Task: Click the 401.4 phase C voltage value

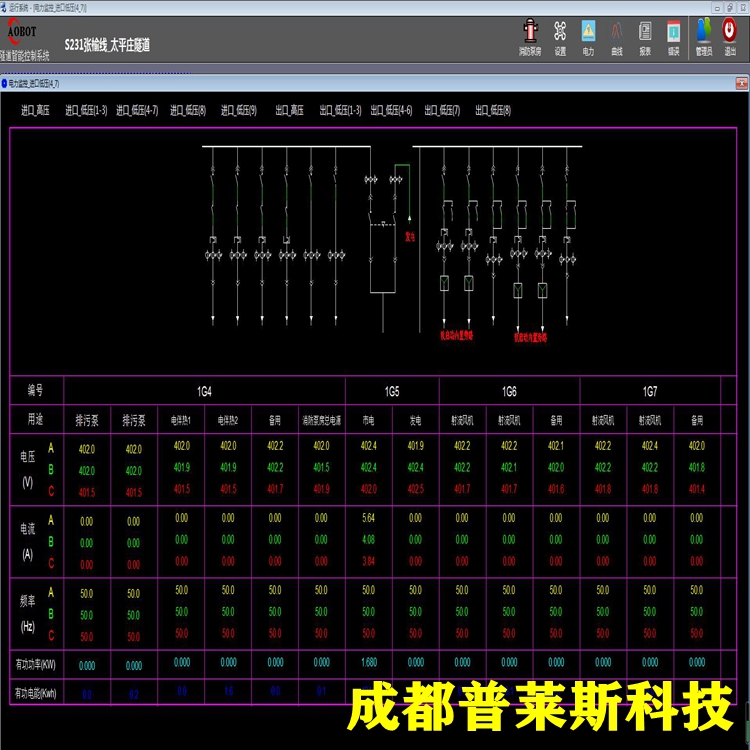Action: (697, 489)
